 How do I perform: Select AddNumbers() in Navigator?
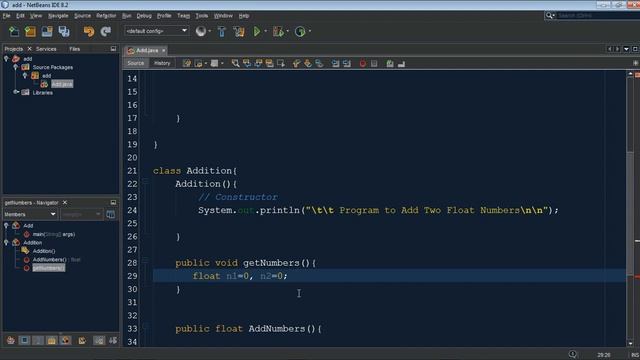click(49, 260)
